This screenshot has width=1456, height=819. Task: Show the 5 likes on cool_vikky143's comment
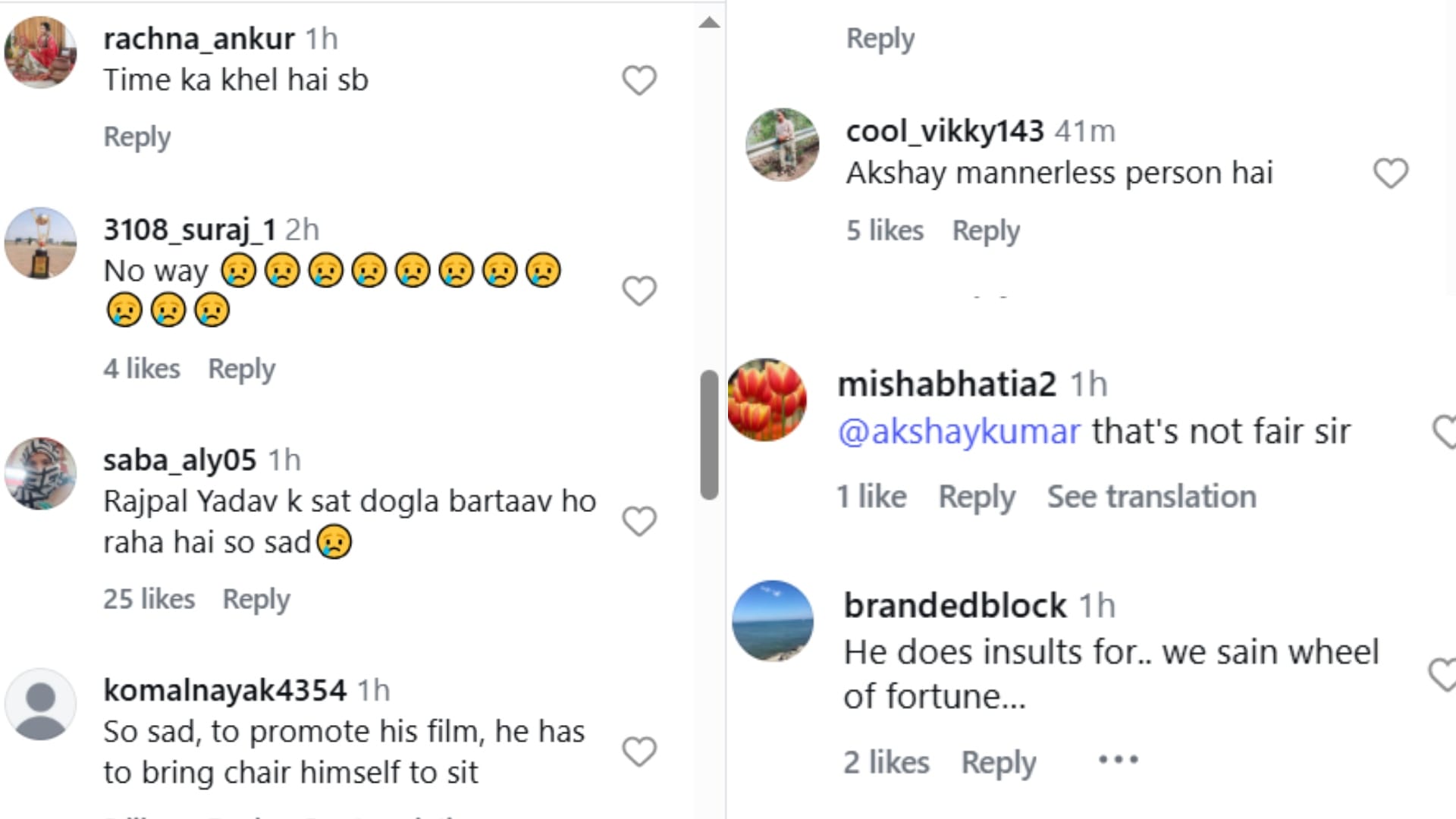click(885, 231)
